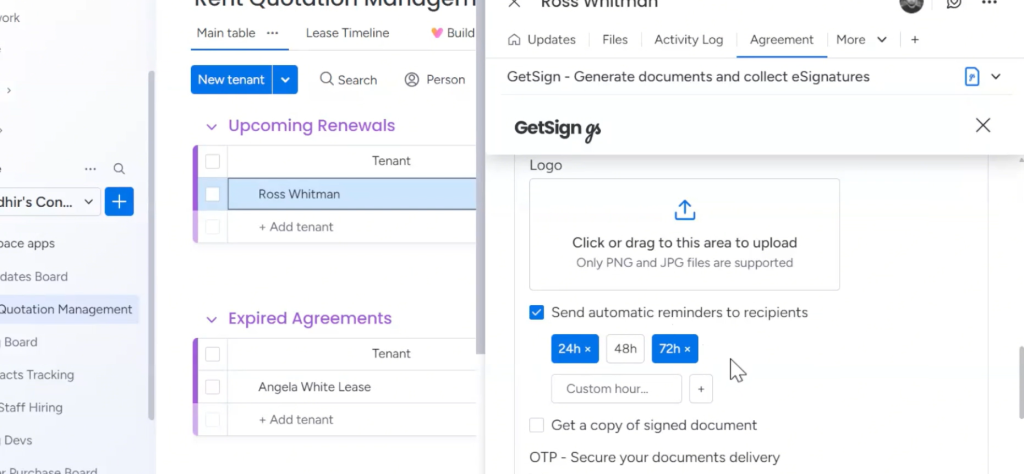Open the New tenant dropdown arrow

point(285,80)
